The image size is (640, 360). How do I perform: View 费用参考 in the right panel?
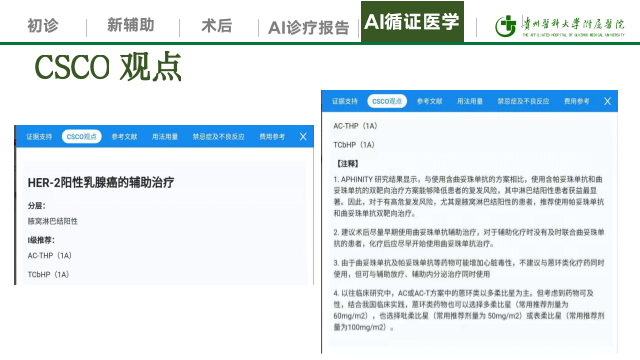coord(577,101)
